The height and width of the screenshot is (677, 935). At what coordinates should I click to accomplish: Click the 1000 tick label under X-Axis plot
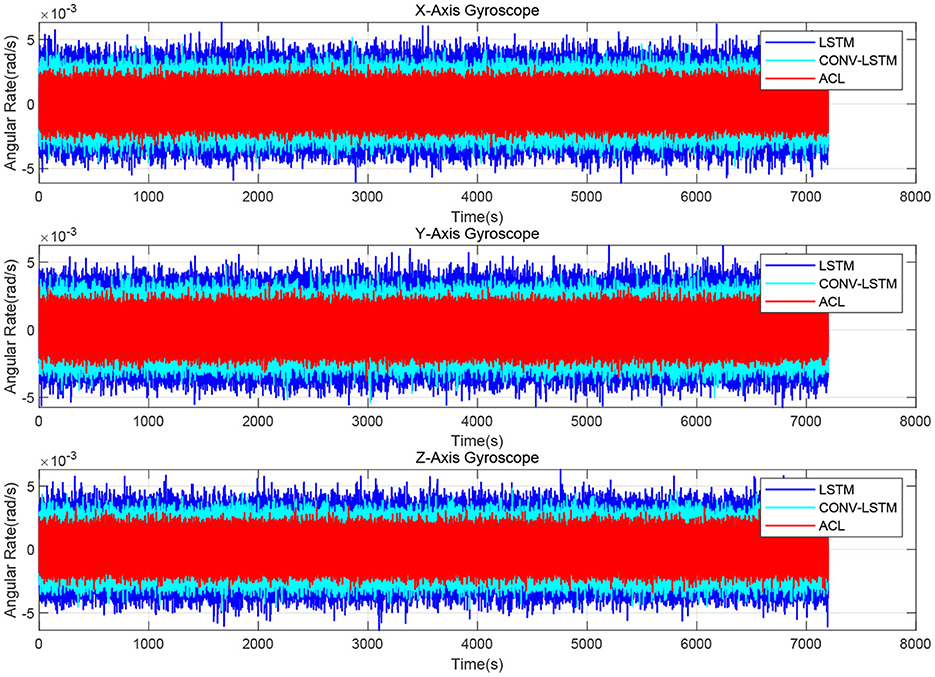point(148,197)
